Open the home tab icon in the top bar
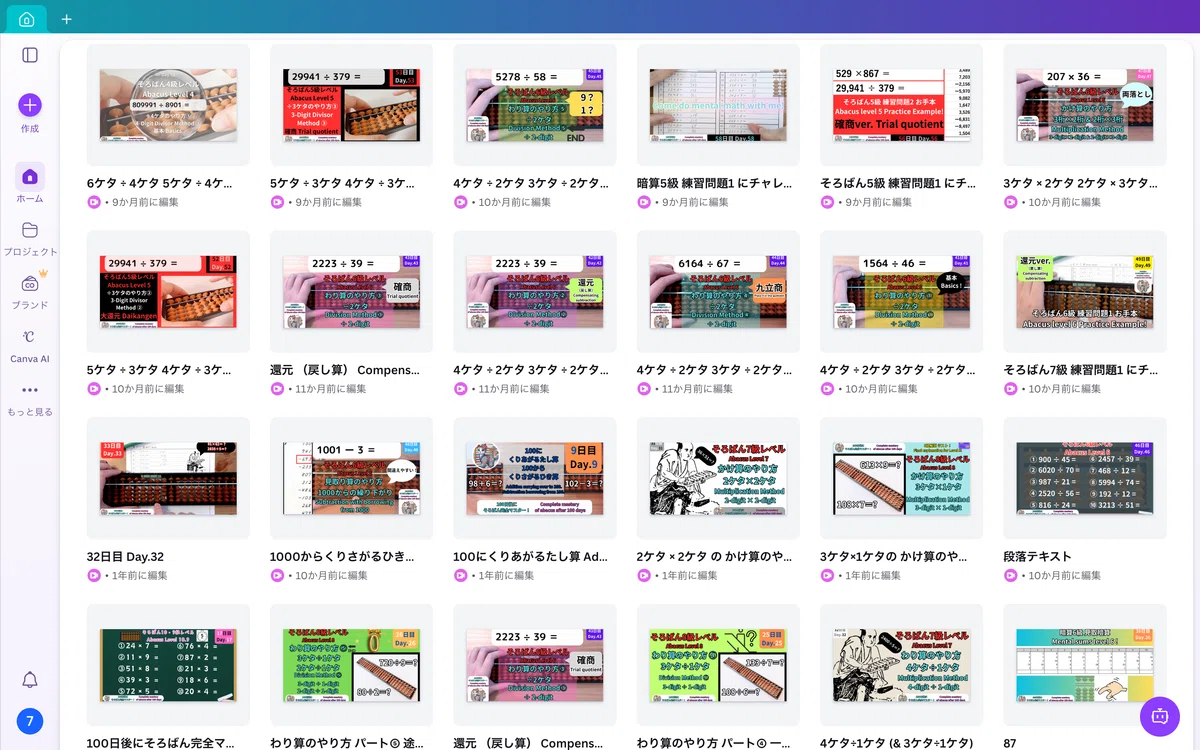The width and height of the screenshot is (1200, 750). 26,19
